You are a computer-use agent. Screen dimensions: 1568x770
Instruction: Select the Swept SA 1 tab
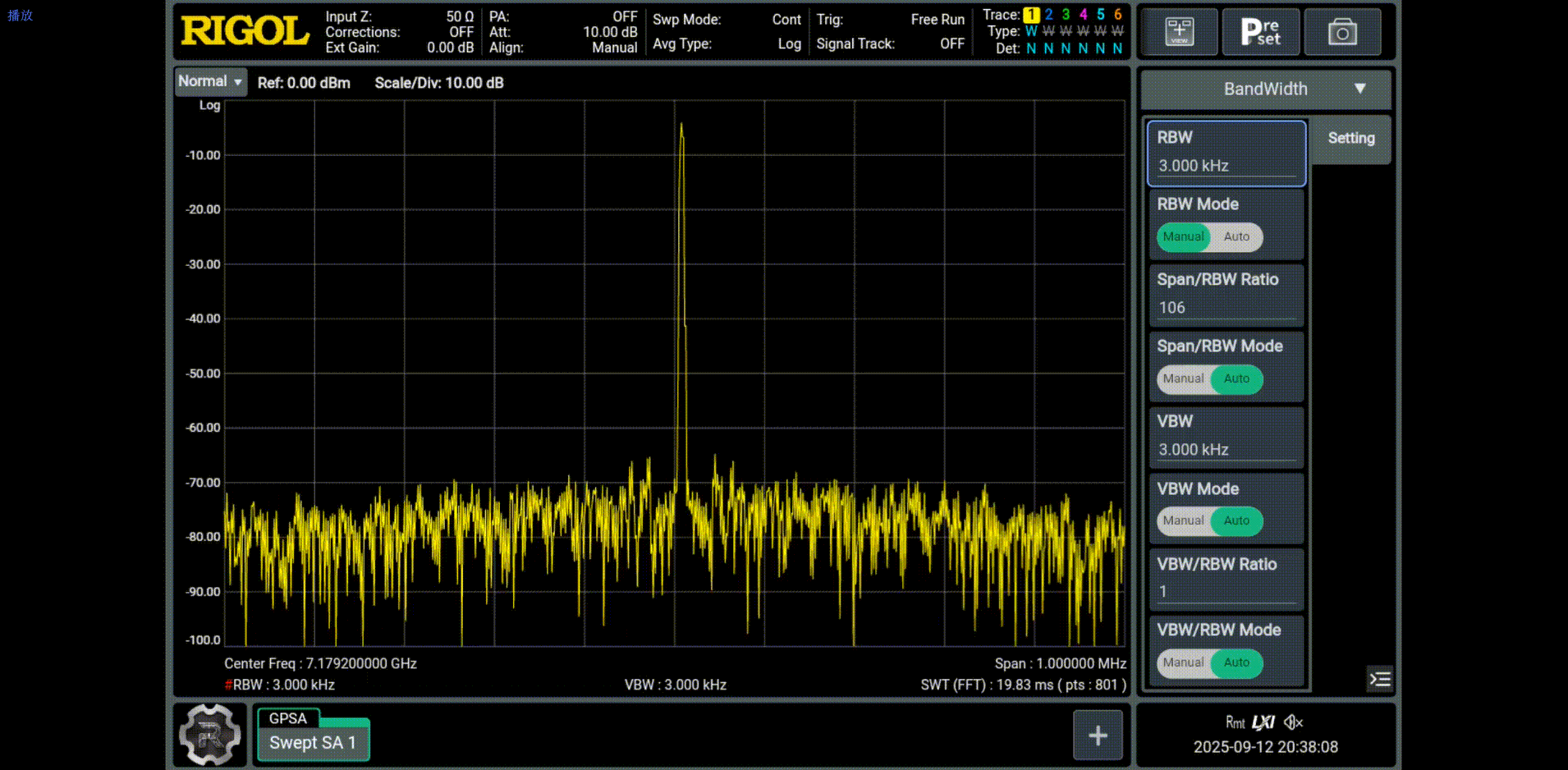pos(313,743)
